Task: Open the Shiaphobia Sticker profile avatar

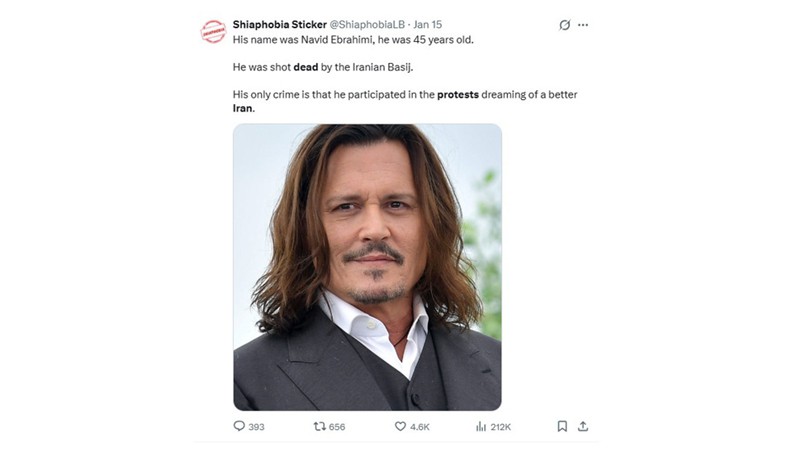Action: pyautogui.click(x=213, y=31)
